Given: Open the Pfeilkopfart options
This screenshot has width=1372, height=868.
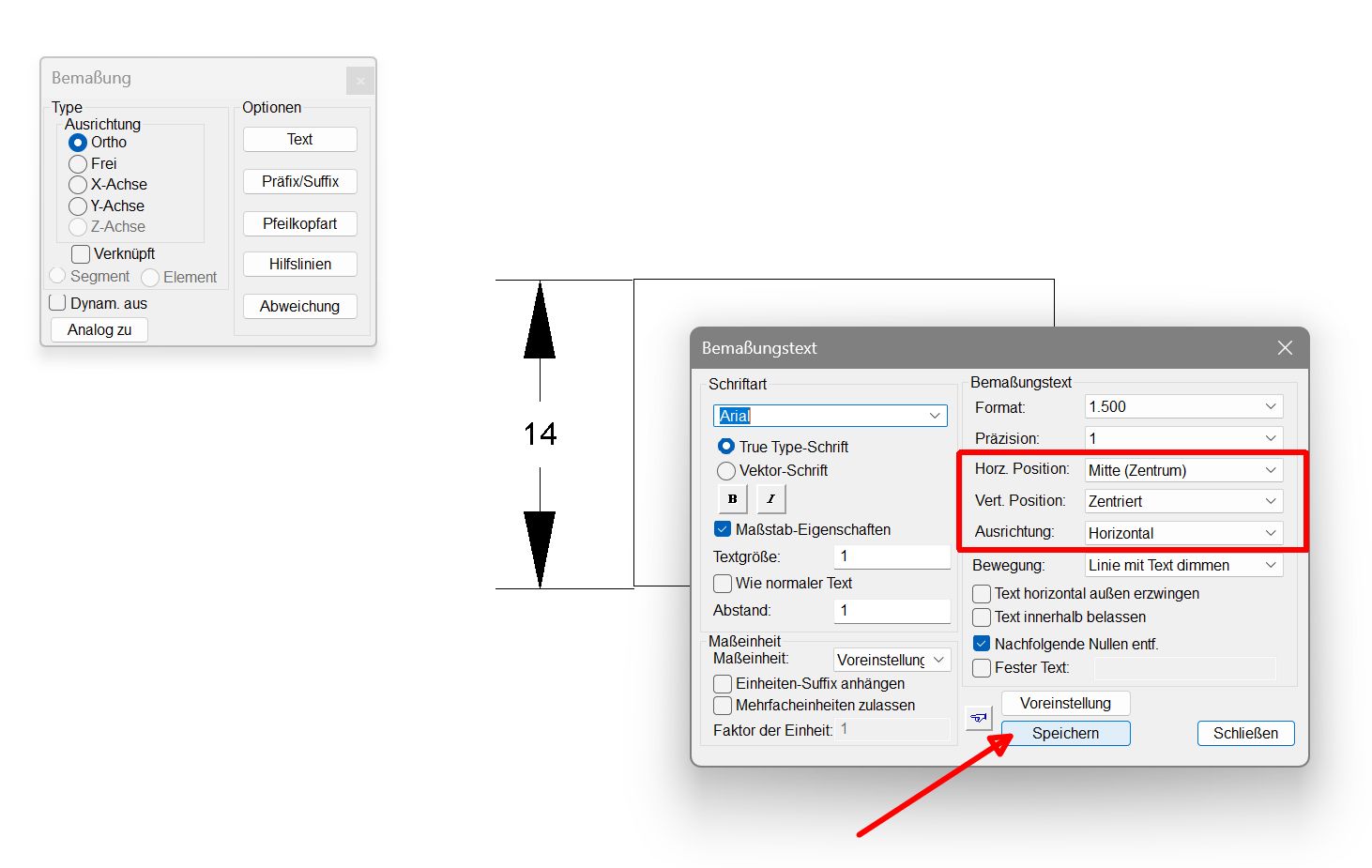Looking at the screenshot, I should coord(299,224).
